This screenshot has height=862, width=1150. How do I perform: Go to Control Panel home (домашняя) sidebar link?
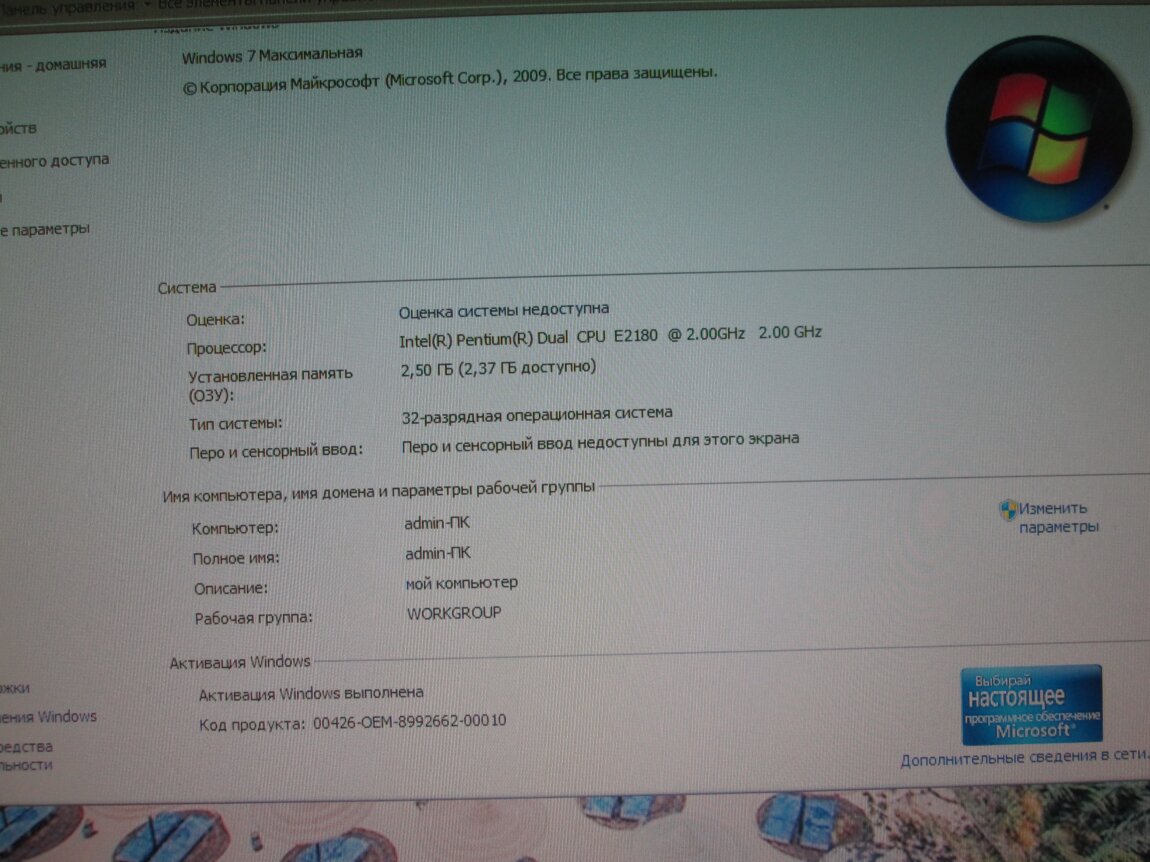[53, 65]
